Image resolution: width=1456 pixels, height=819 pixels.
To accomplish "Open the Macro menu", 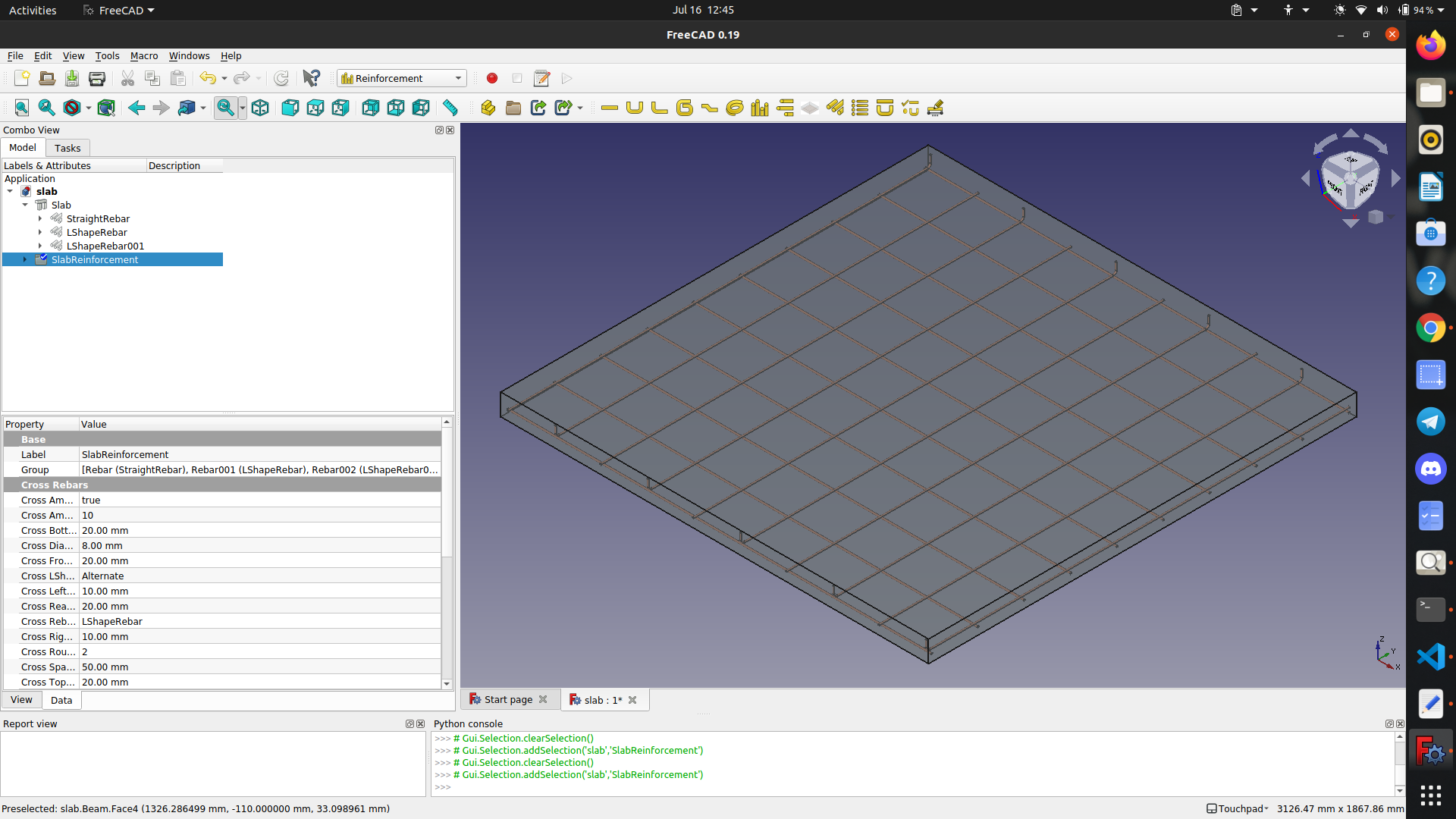I will coord(143,55).
